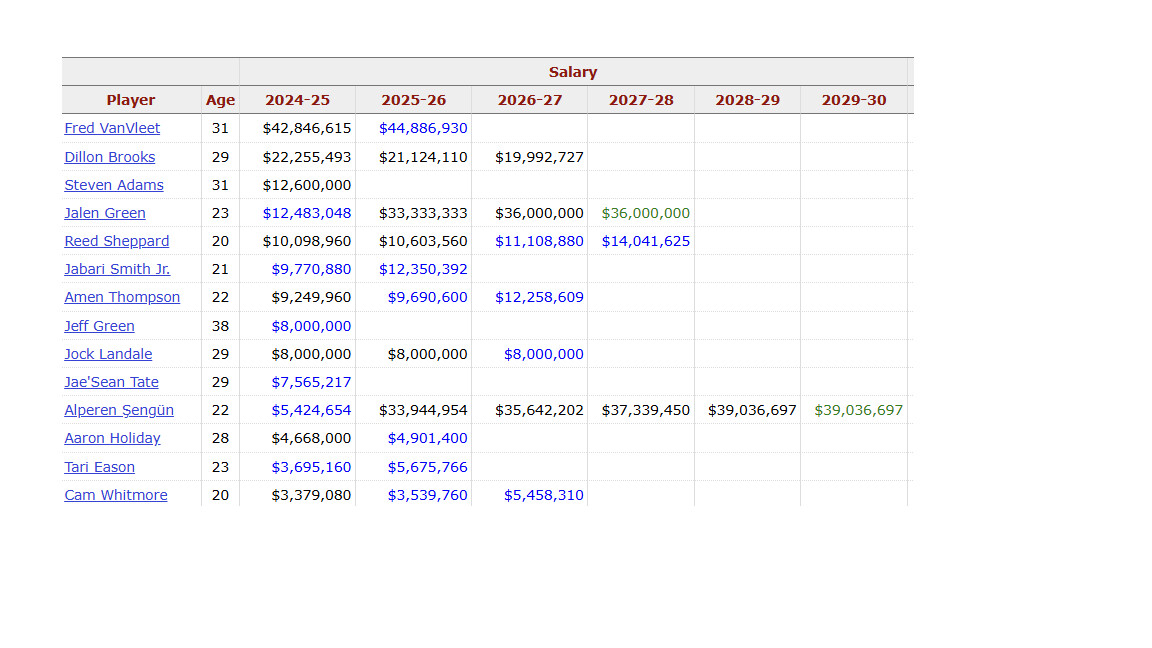Select Reed Sheppard's $11,108,880 salary
1152x648 pixels.
[x=539, y=241]
